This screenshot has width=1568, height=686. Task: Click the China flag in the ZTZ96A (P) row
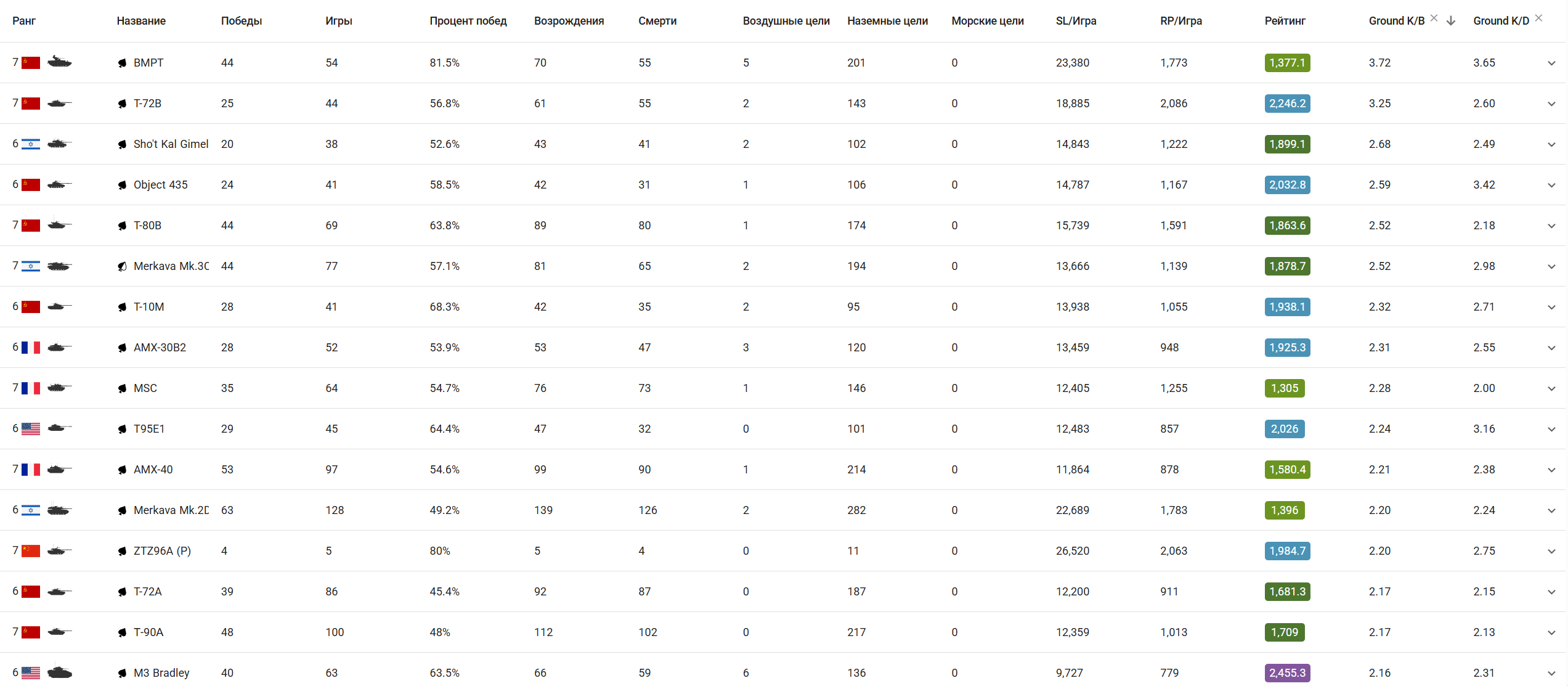[x=31, y=551]
